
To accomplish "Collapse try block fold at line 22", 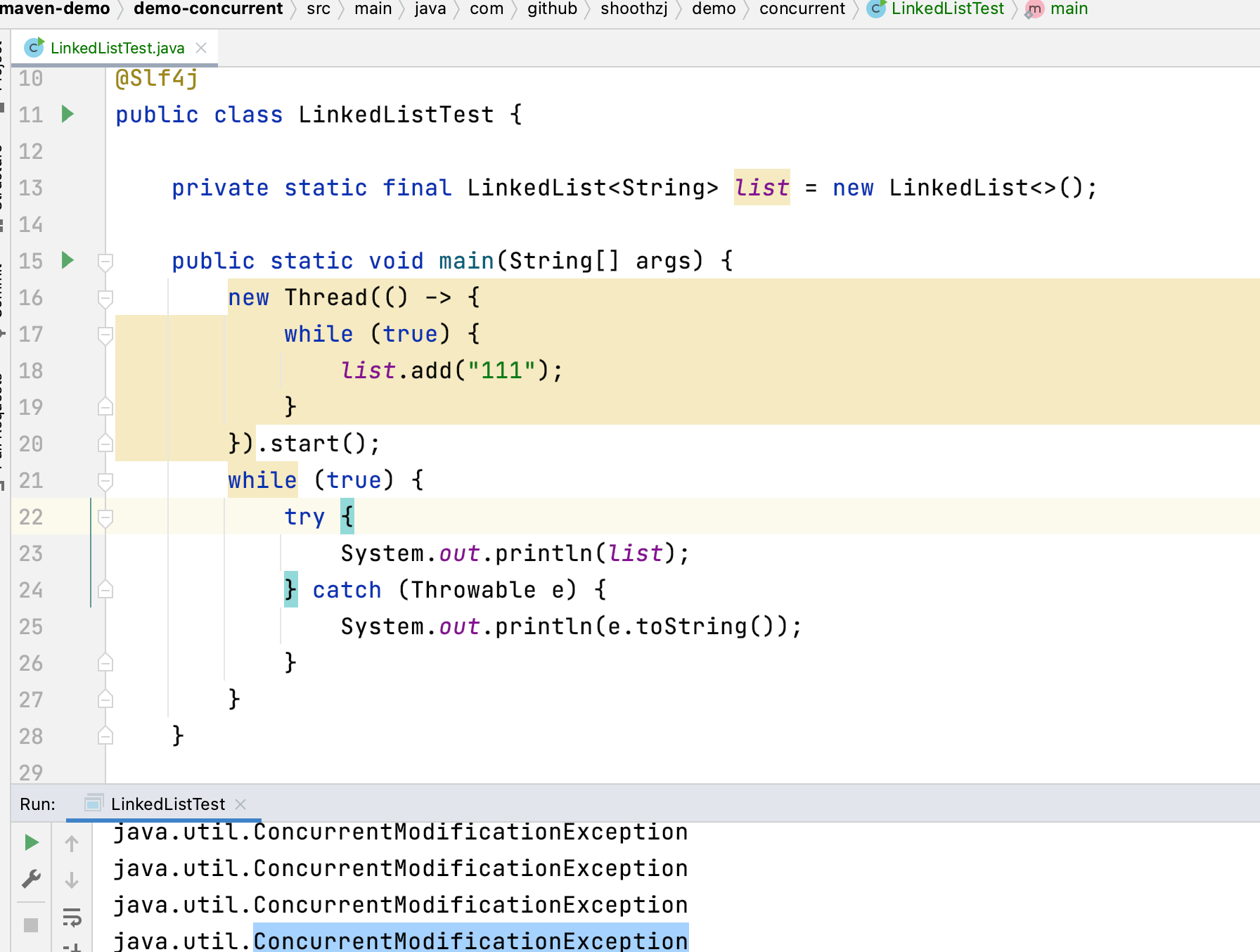I will coord(105,517).
